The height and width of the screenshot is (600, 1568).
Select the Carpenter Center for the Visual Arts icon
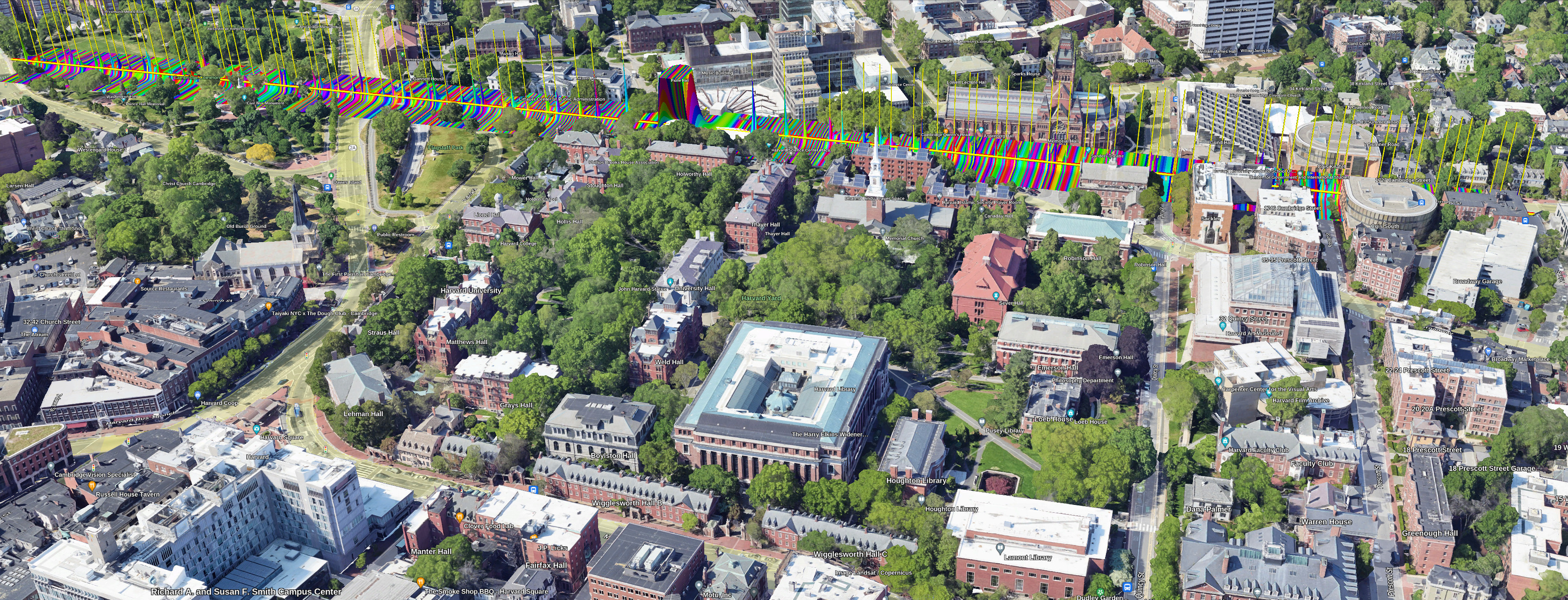(1218, 381)
